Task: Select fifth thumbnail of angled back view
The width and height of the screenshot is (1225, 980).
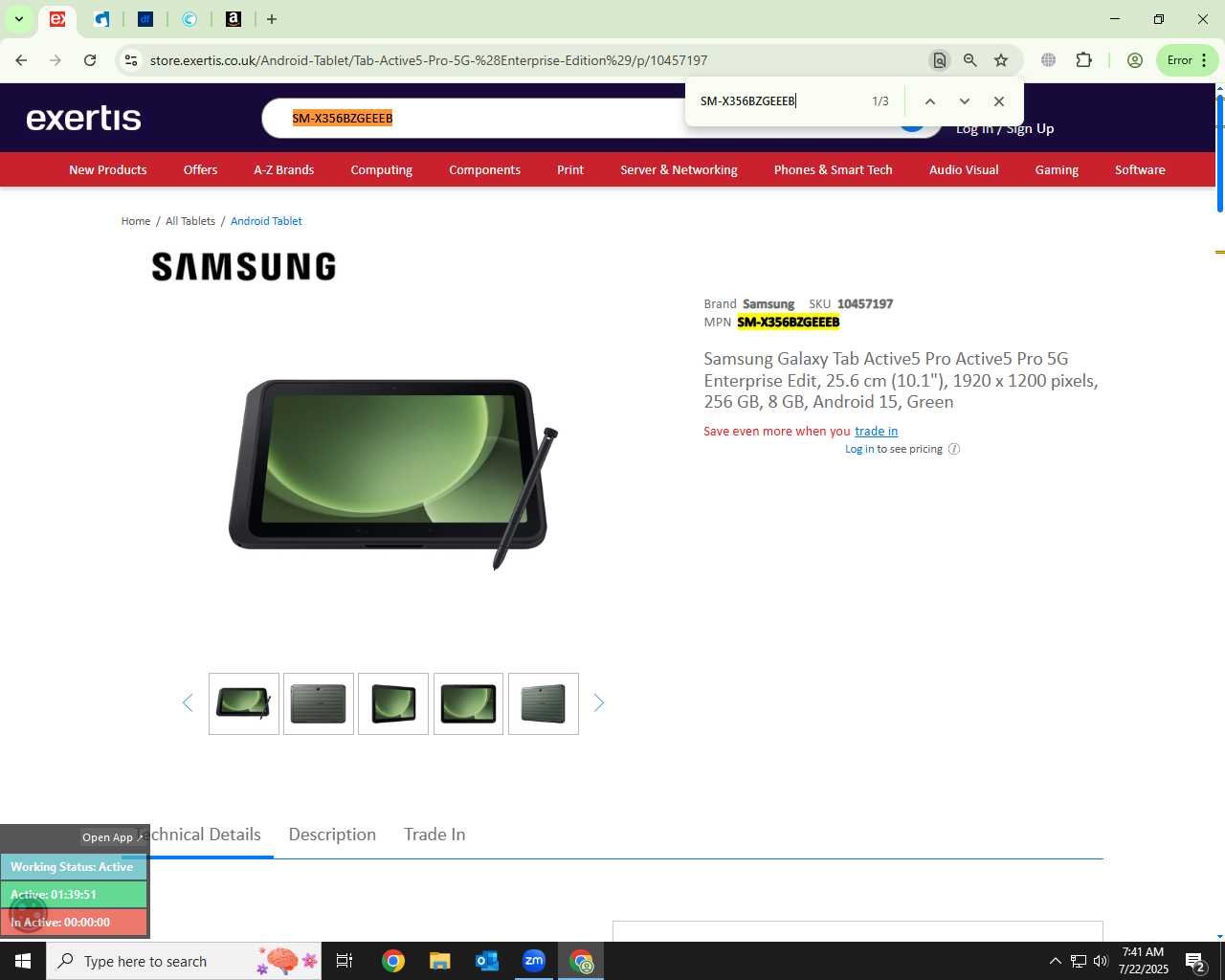Action: point(544,704)
